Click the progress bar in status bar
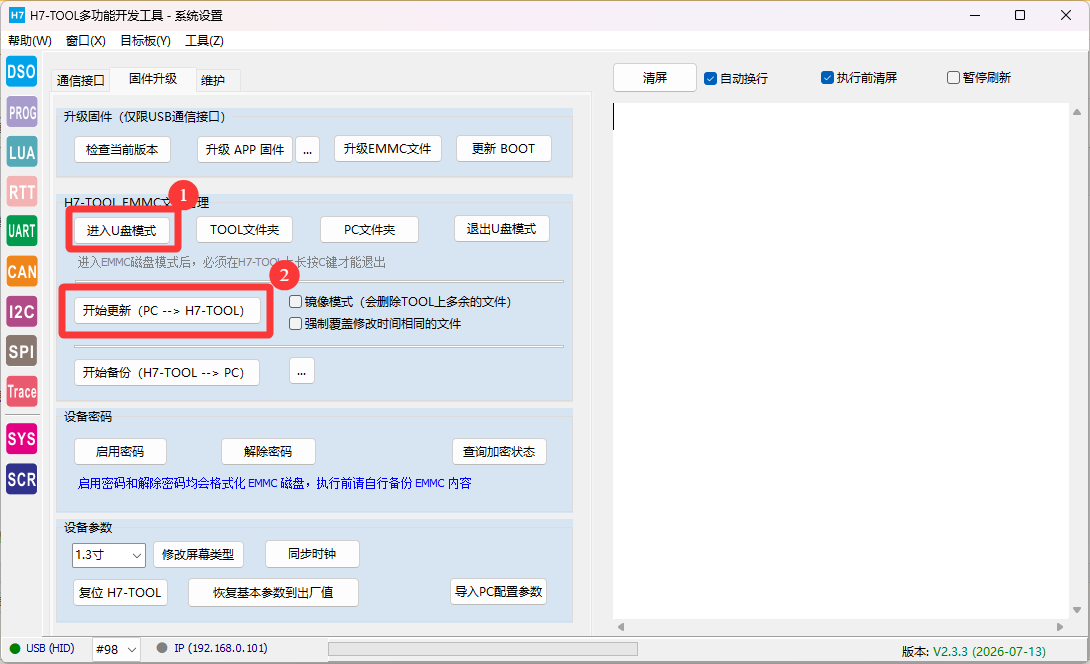The height and width of the screenshot is (664, 1090). [483, 649]
